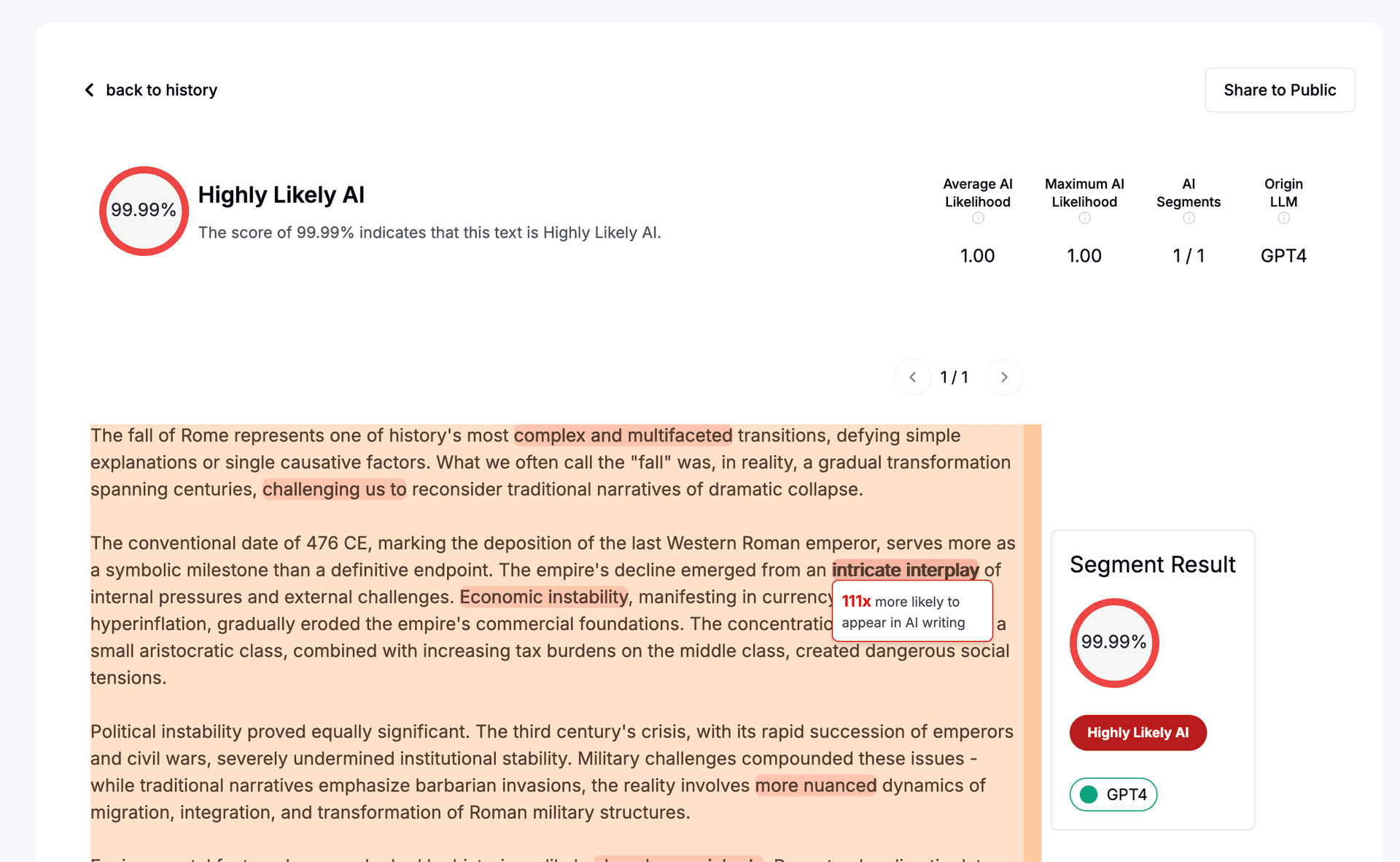
Task: Select highlighted phrase 'more nuanced'
Action: [815, 785]
